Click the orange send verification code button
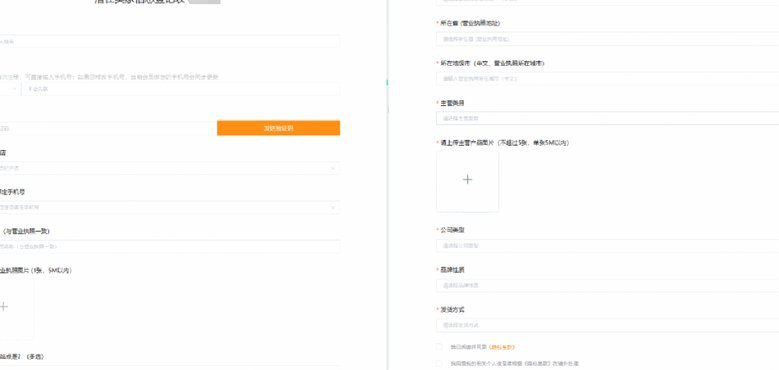This screenshot has width=779, height=370. [x=278, y=128]
